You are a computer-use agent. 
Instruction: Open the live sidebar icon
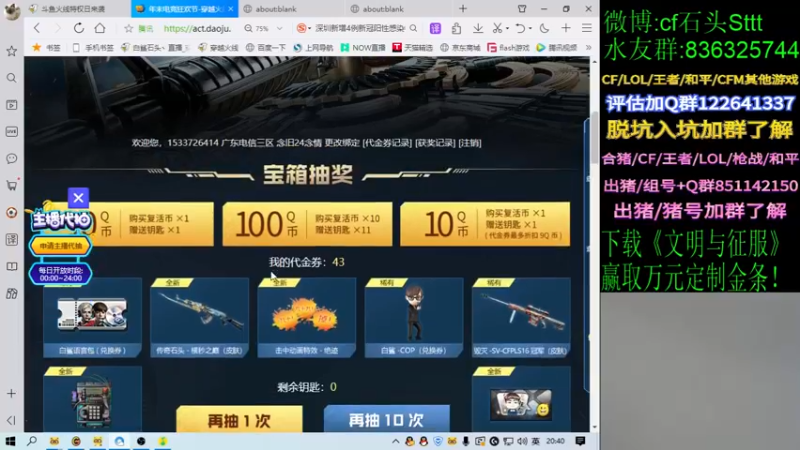click(11, 132)
